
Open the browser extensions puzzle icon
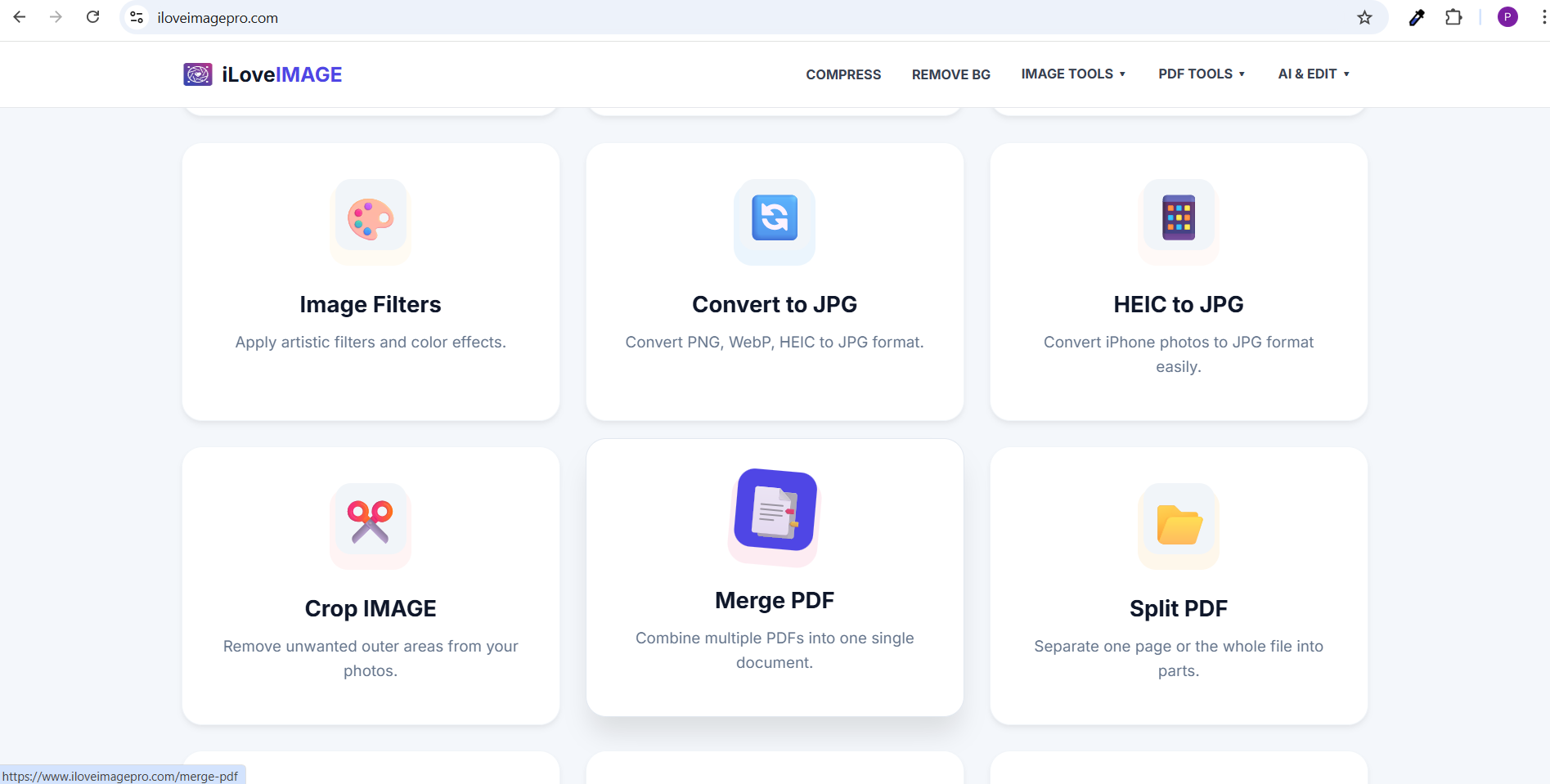click(1454, 16)
